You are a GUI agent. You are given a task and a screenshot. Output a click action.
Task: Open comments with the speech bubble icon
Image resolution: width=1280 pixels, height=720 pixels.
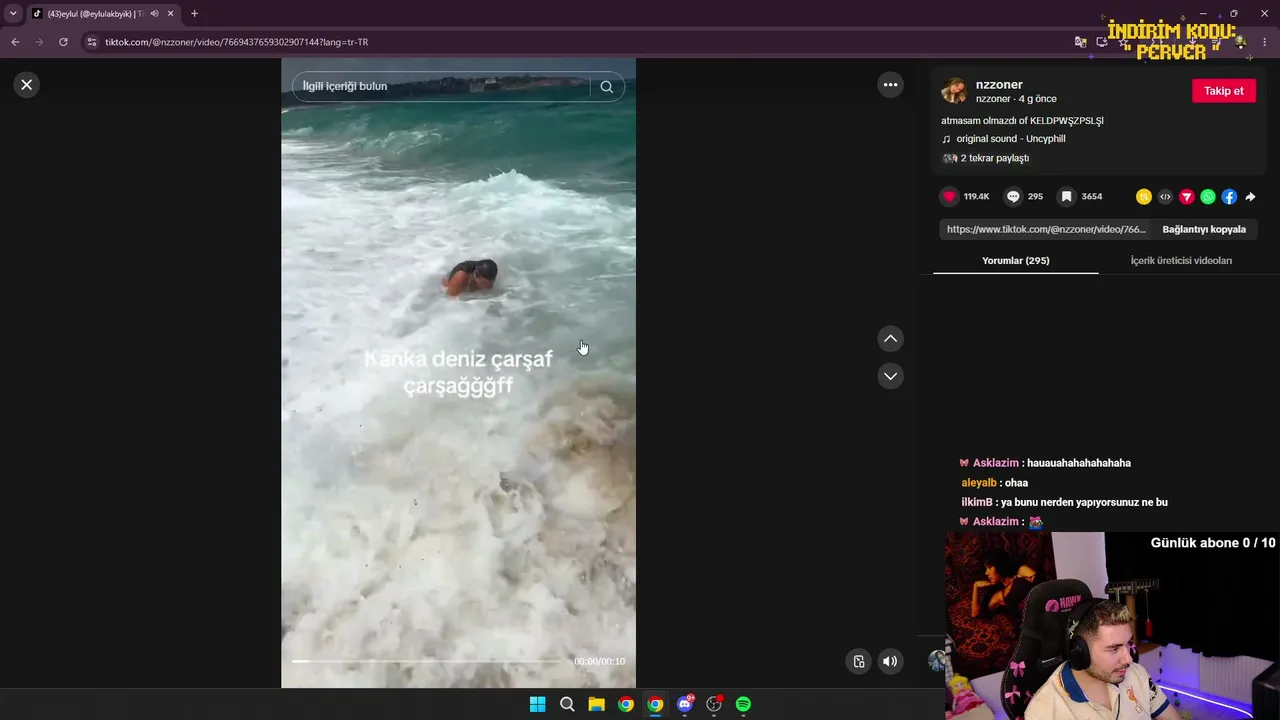click(x=1013, y=197)
